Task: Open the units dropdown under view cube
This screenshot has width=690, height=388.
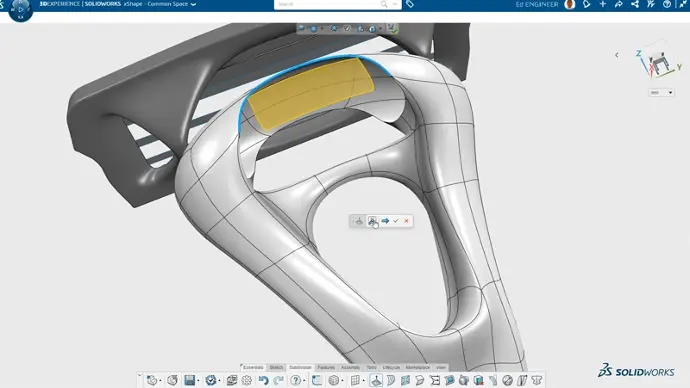Action: point(661,92)
